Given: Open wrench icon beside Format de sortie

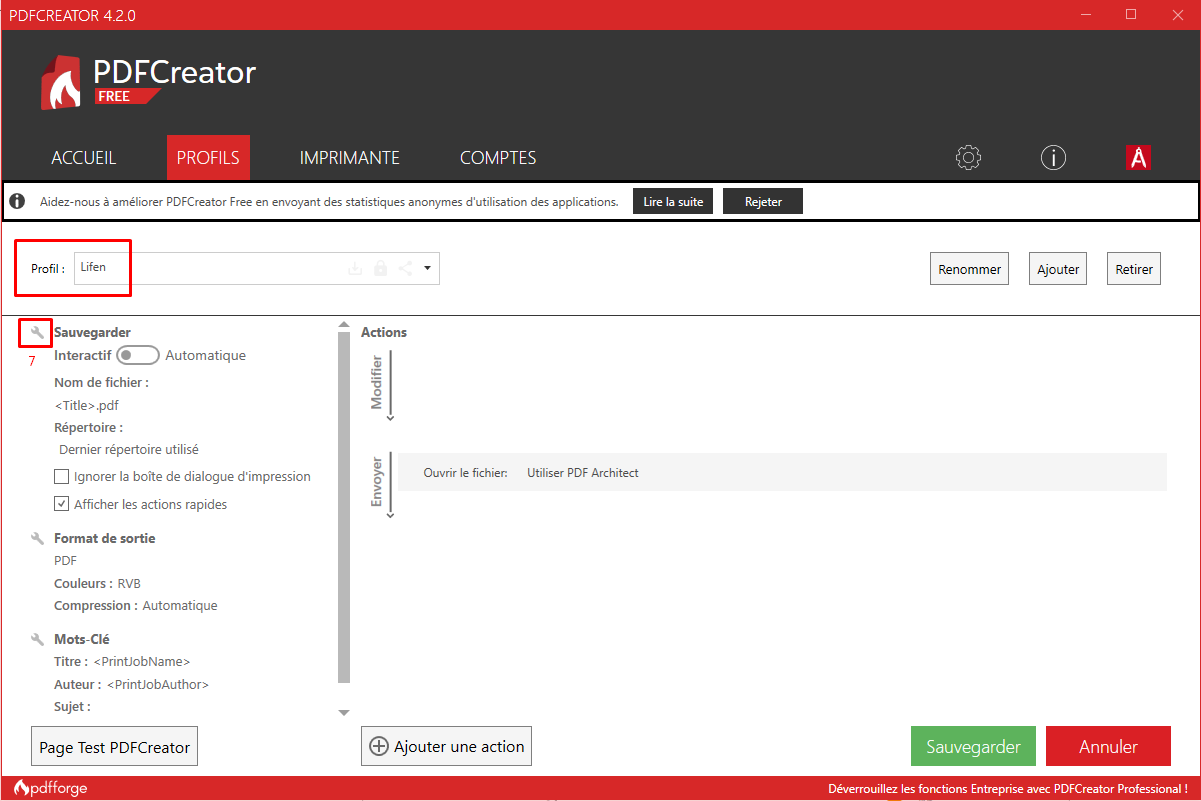Looking at the screenshot, I should (37, 538).
